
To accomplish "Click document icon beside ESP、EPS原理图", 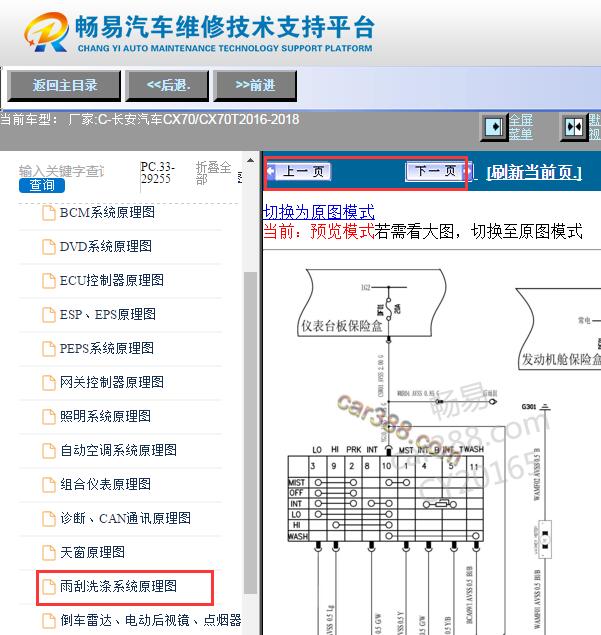I will (49, 315).
